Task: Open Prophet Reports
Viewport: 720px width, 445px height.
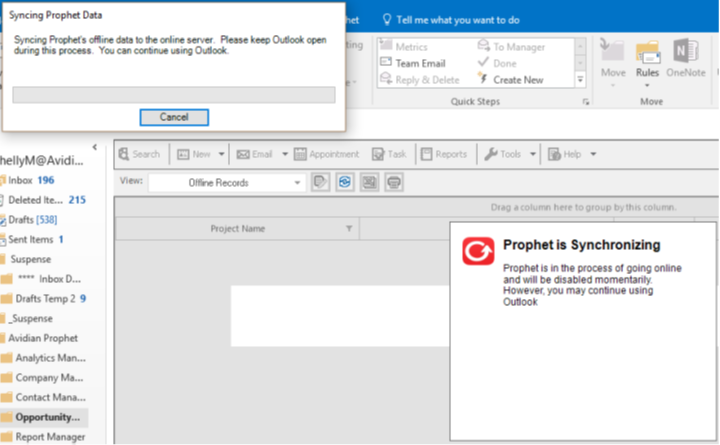Action: coord(444,154)
